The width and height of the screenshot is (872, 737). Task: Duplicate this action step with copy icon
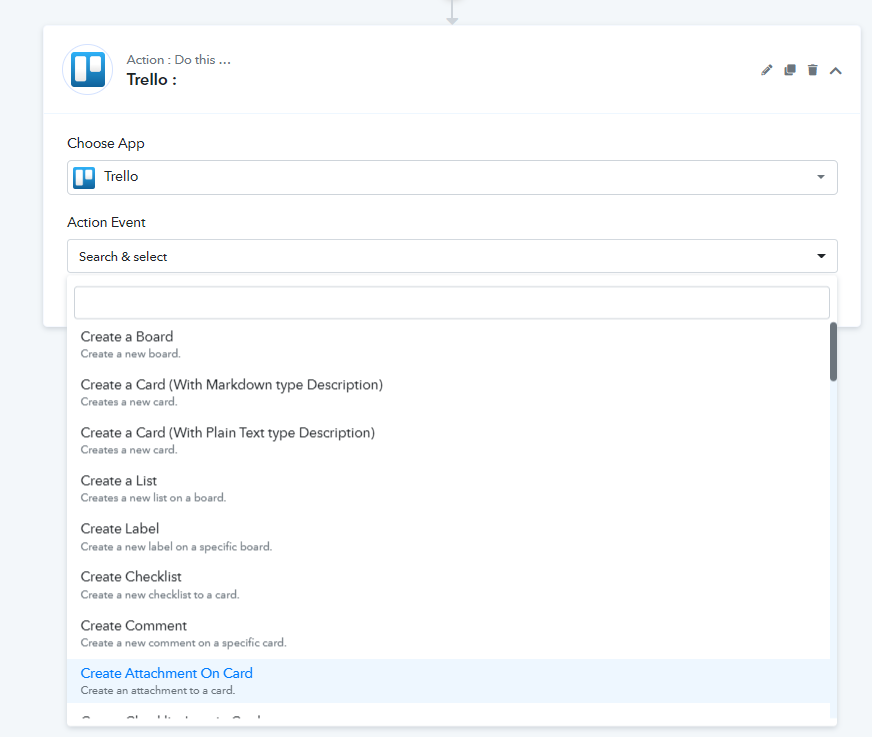[790, 70]
